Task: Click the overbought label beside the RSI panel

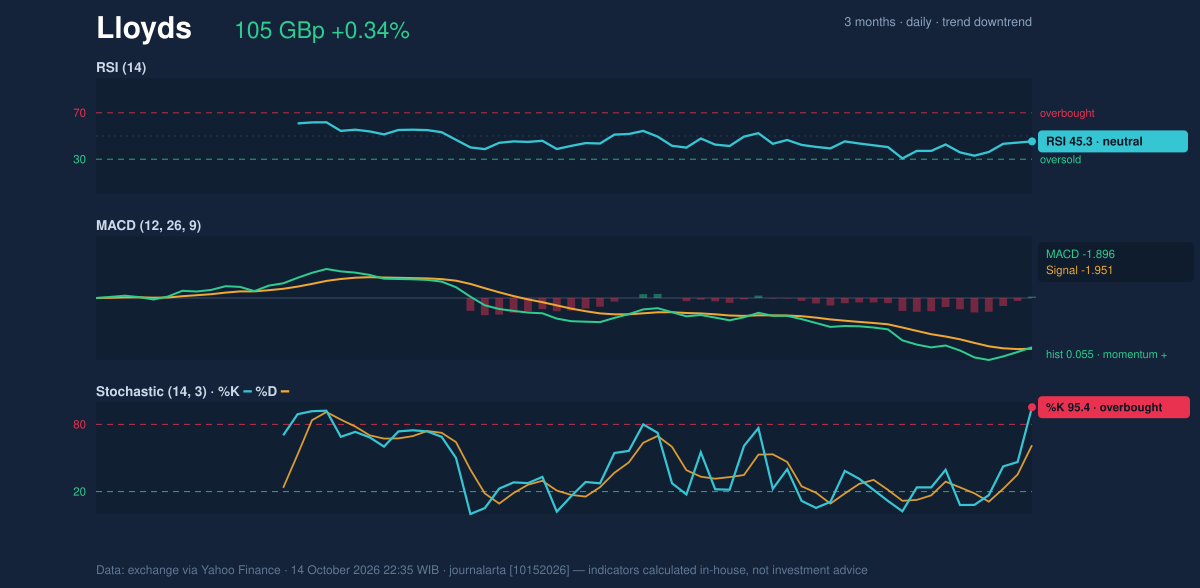Action: tap(1067, 113)
